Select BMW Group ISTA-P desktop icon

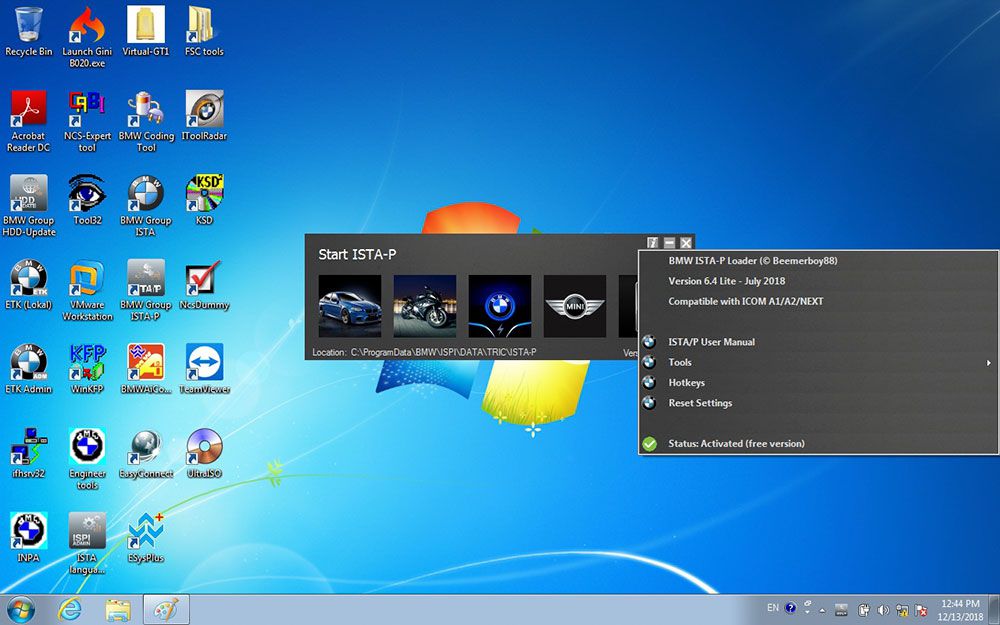tap(146, 290)
